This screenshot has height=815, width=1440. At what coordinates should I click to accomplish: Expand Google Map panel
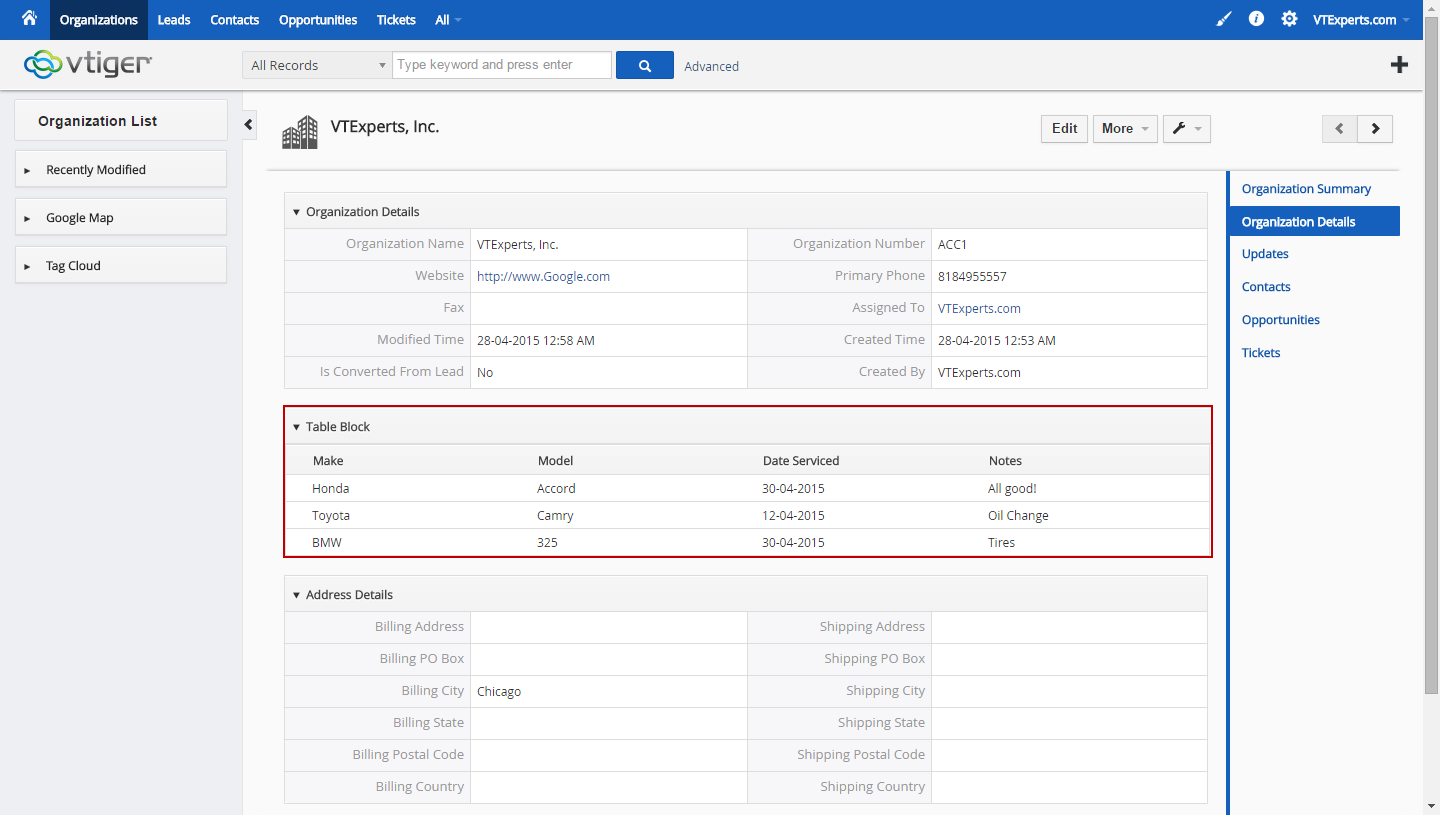(121, 217)
